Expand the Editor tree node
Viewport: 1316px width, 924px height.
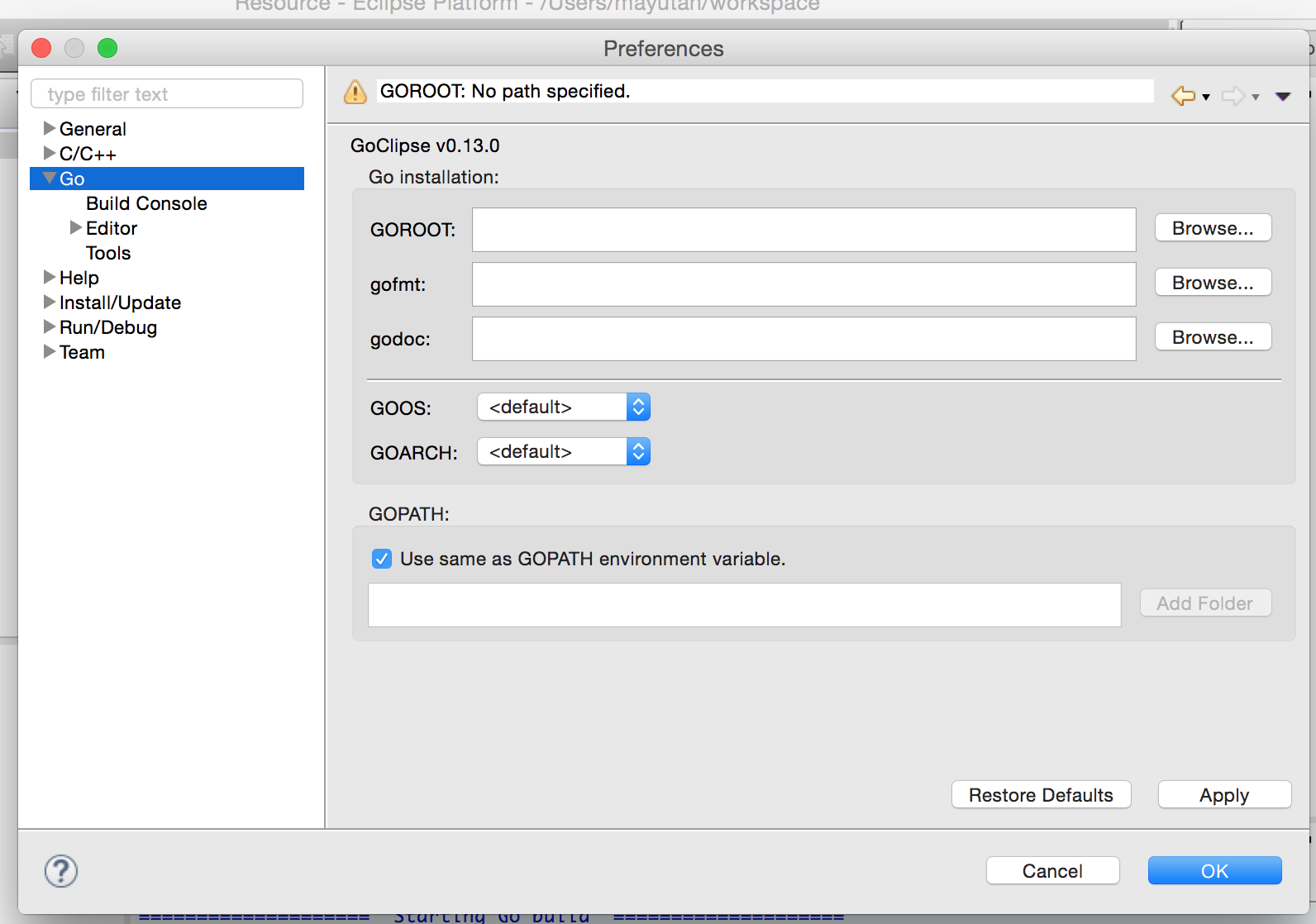tap(76, 227)
